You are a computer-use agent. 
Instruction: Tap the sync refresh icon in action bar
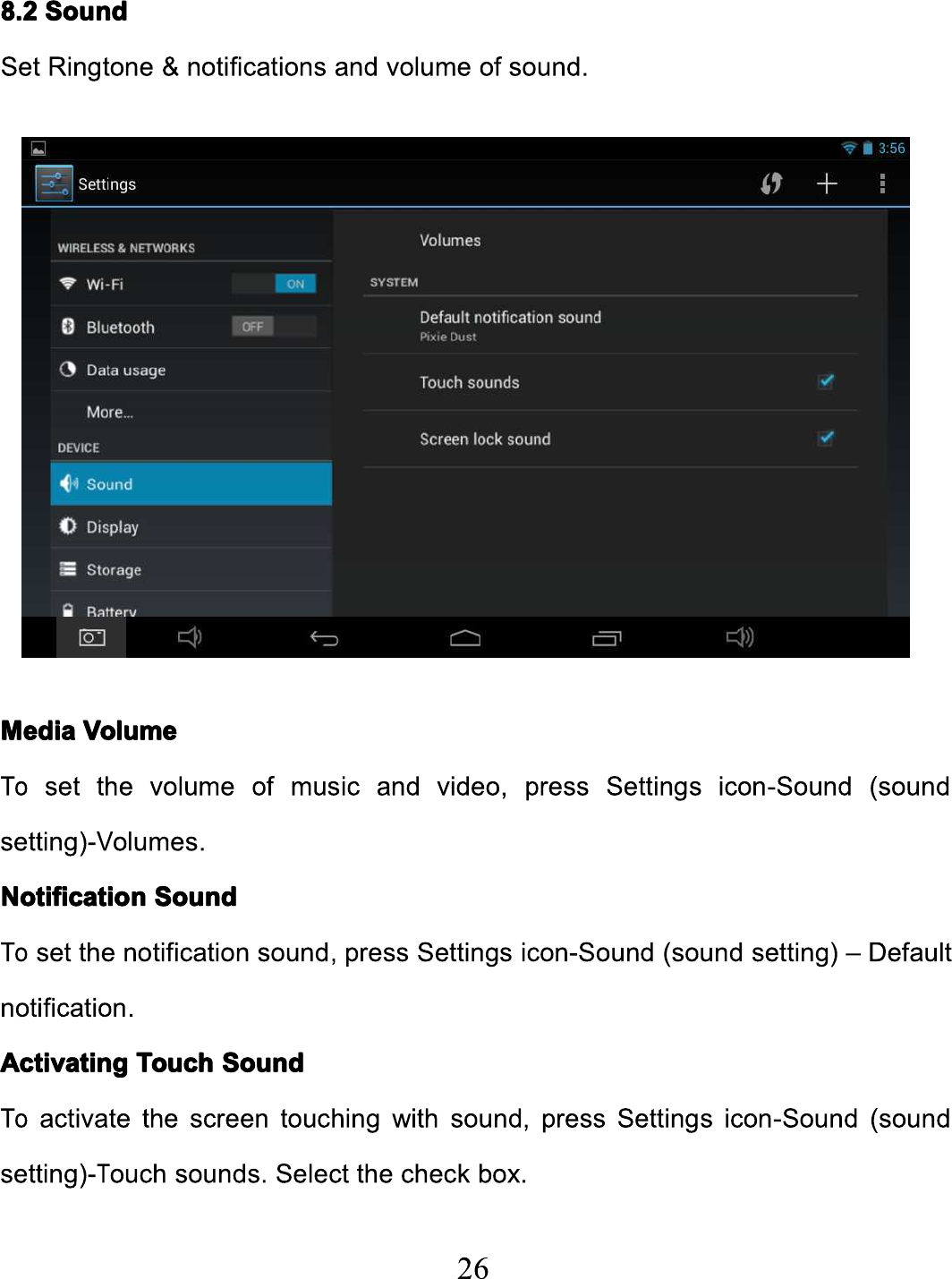coord(771,183)
